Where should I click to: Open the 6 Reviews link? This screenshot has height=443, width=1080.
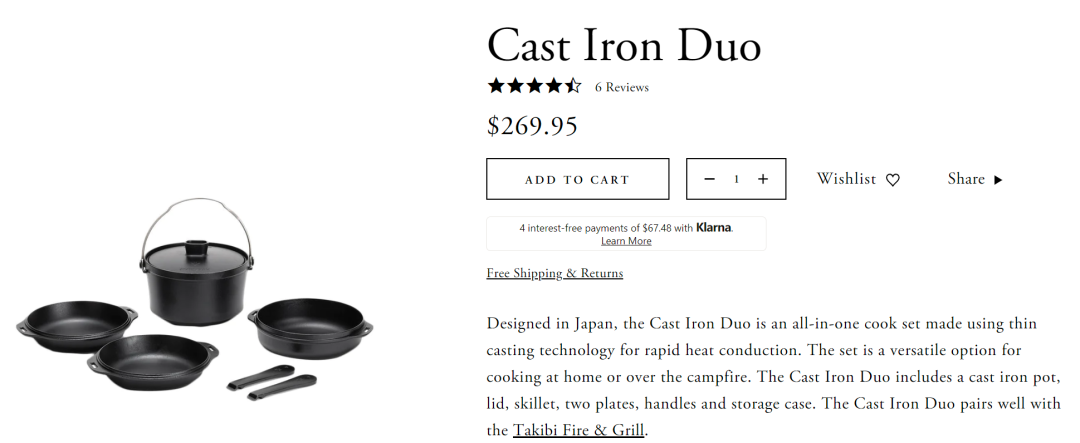[622, 87]
